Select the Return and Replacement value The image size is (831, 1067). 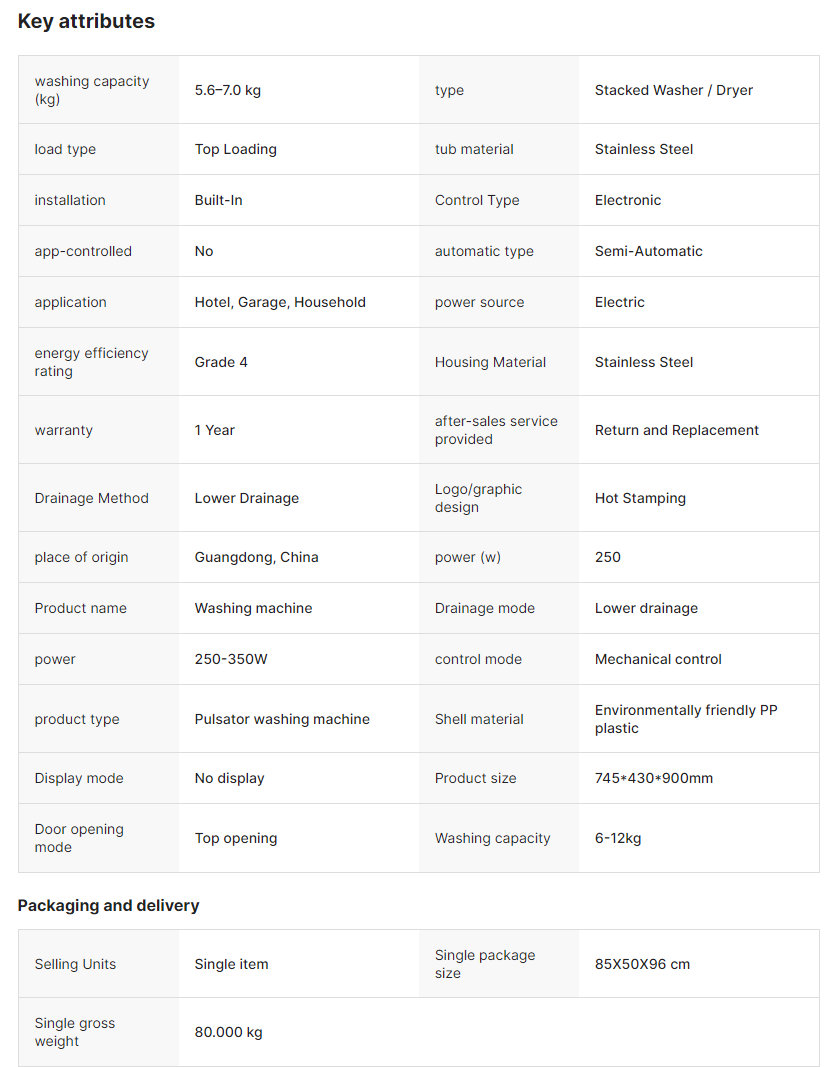676,430
